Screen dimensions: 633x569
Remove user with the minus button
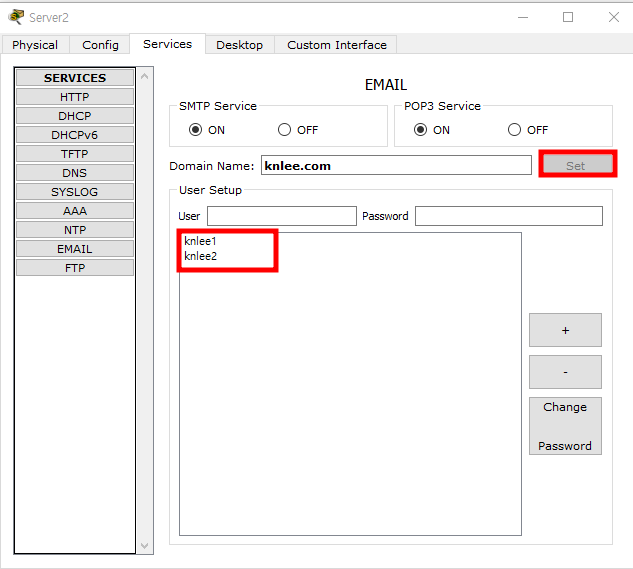point(565,372)
